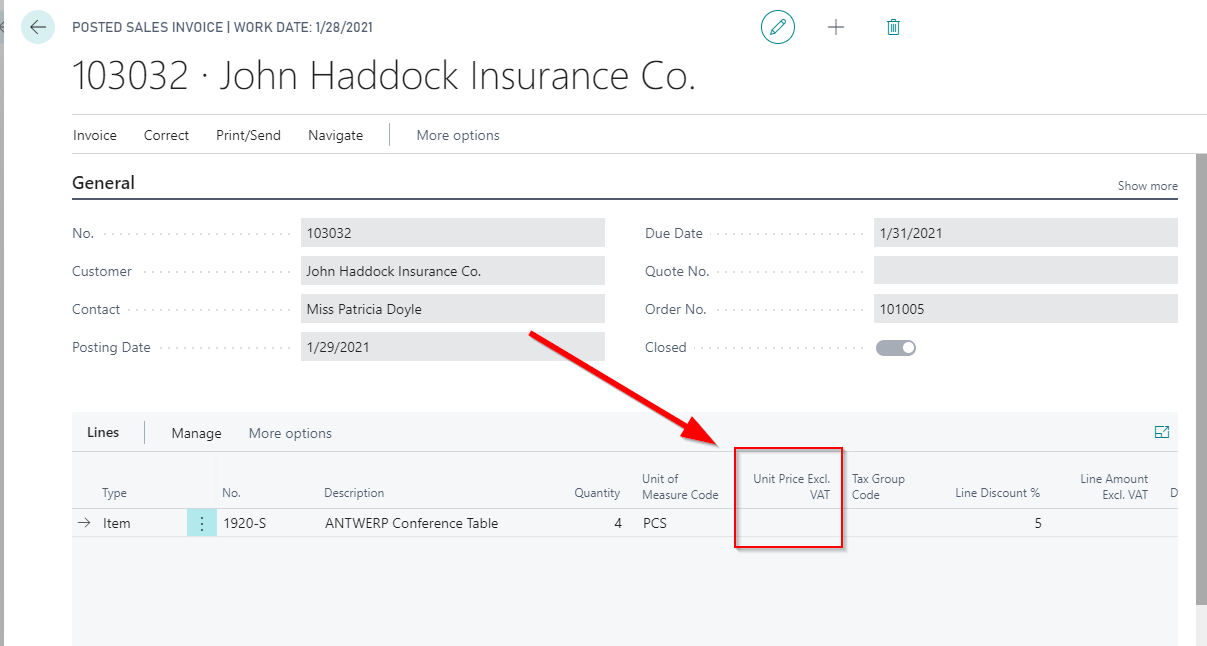Image resolution: width=1207 pixels, height=646 pixels.
Task: Click the plus icon to create new
Action: coord(836,27)
